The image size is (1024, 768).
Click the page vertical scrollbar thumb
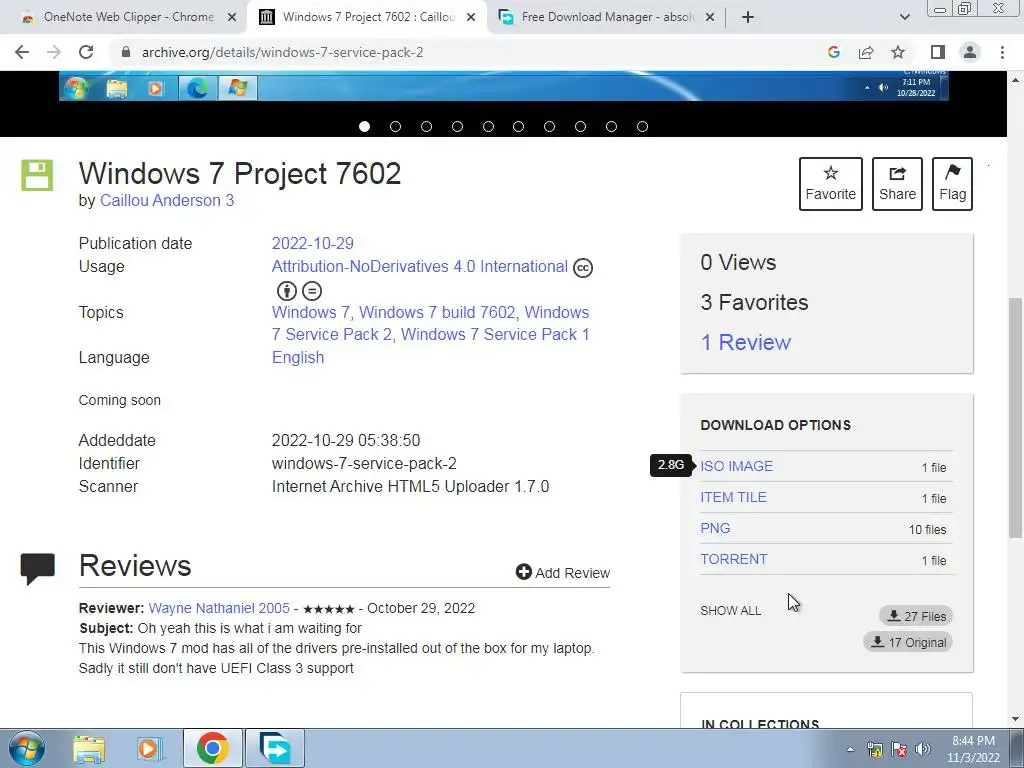1016,417
